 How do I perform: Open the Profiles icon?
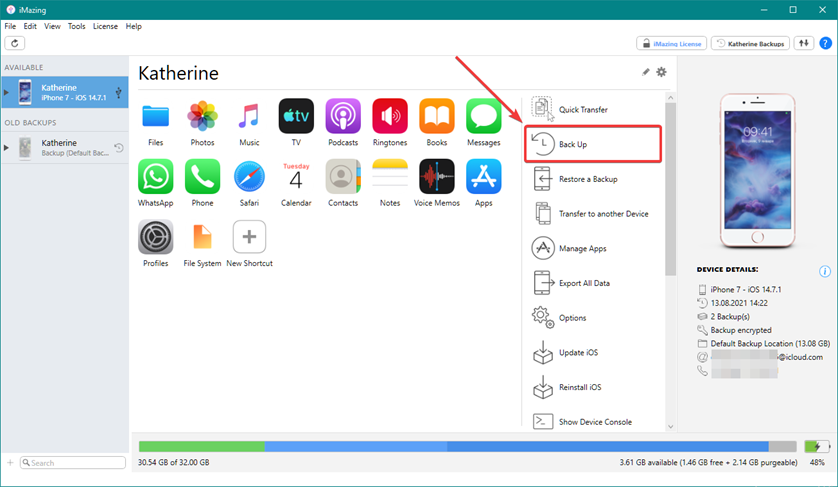[x=156, y=236]
